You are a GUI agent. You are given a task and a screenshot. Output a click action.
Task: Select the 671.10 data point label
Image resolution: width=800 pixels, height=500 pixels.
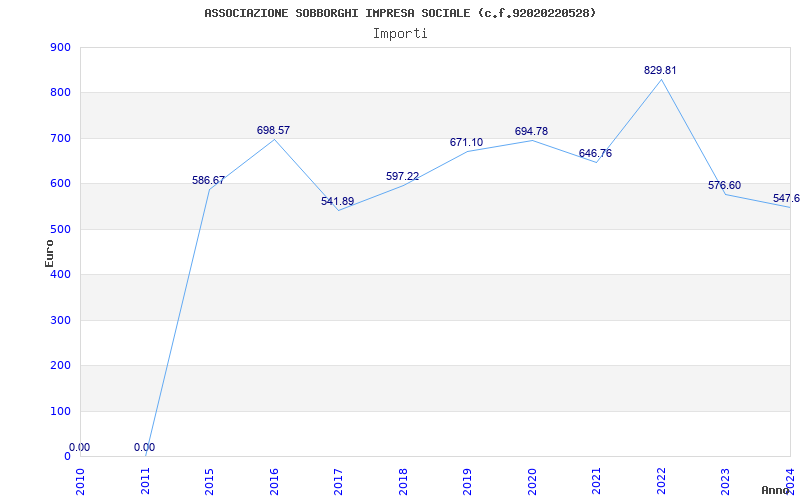(x=466, y=142)
